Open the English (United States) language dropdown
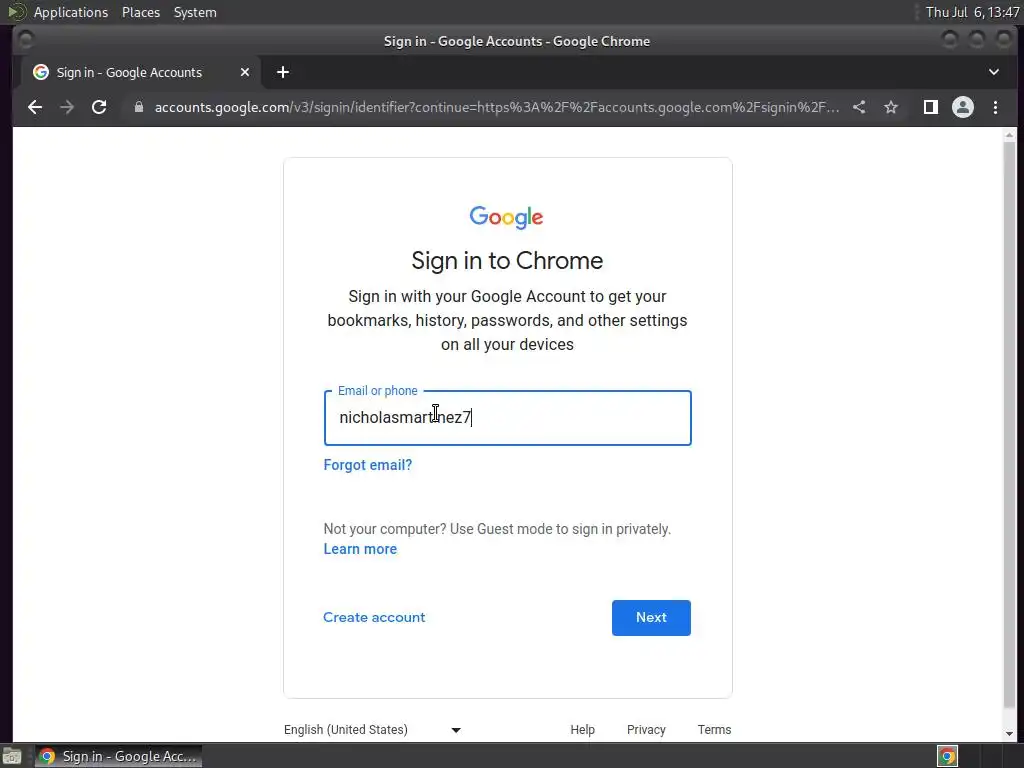The height and width of the screenshot is (768, 1024). tap(372, 729)
